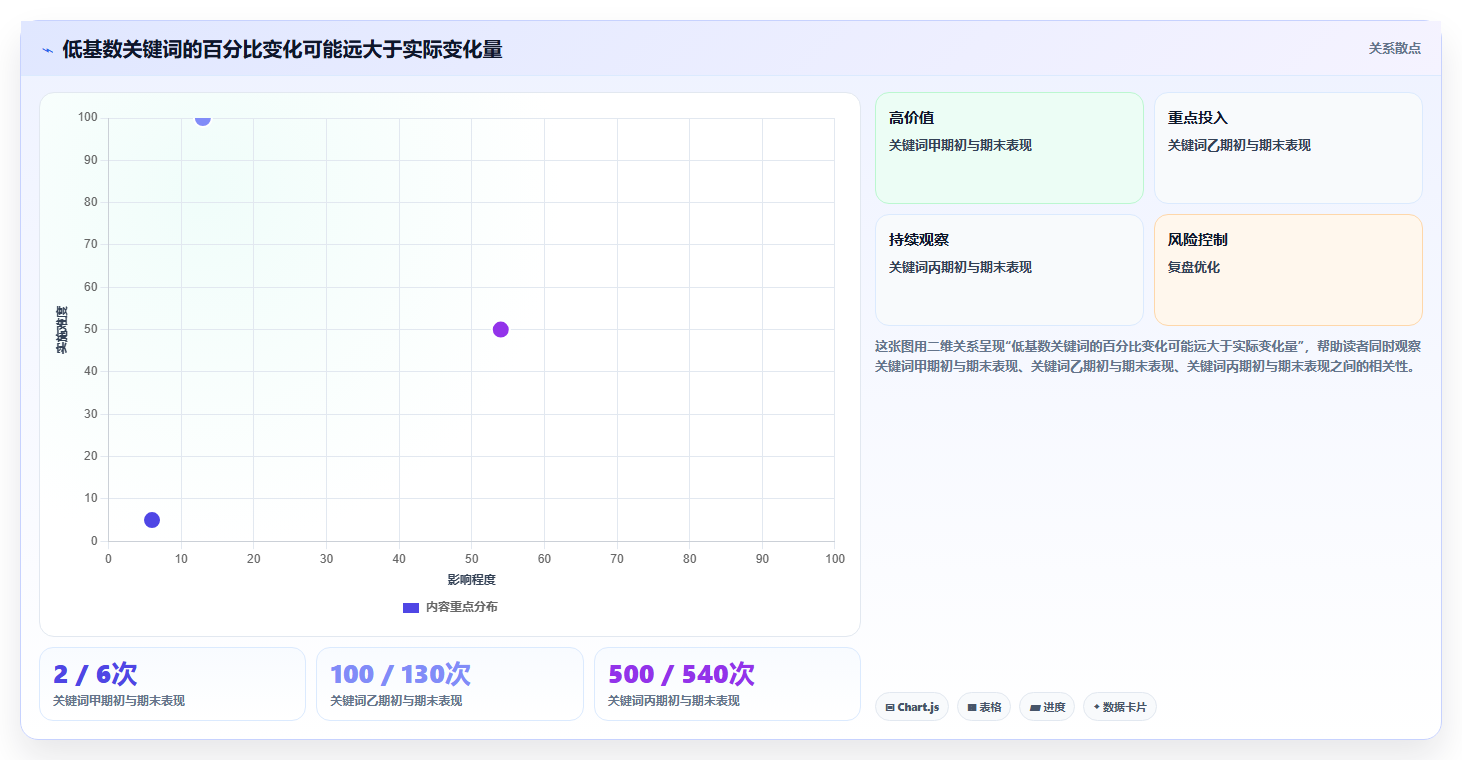
Task: Click 关键词丙期初与期末表现 under 500 / 540次
Action: point(674,701)
